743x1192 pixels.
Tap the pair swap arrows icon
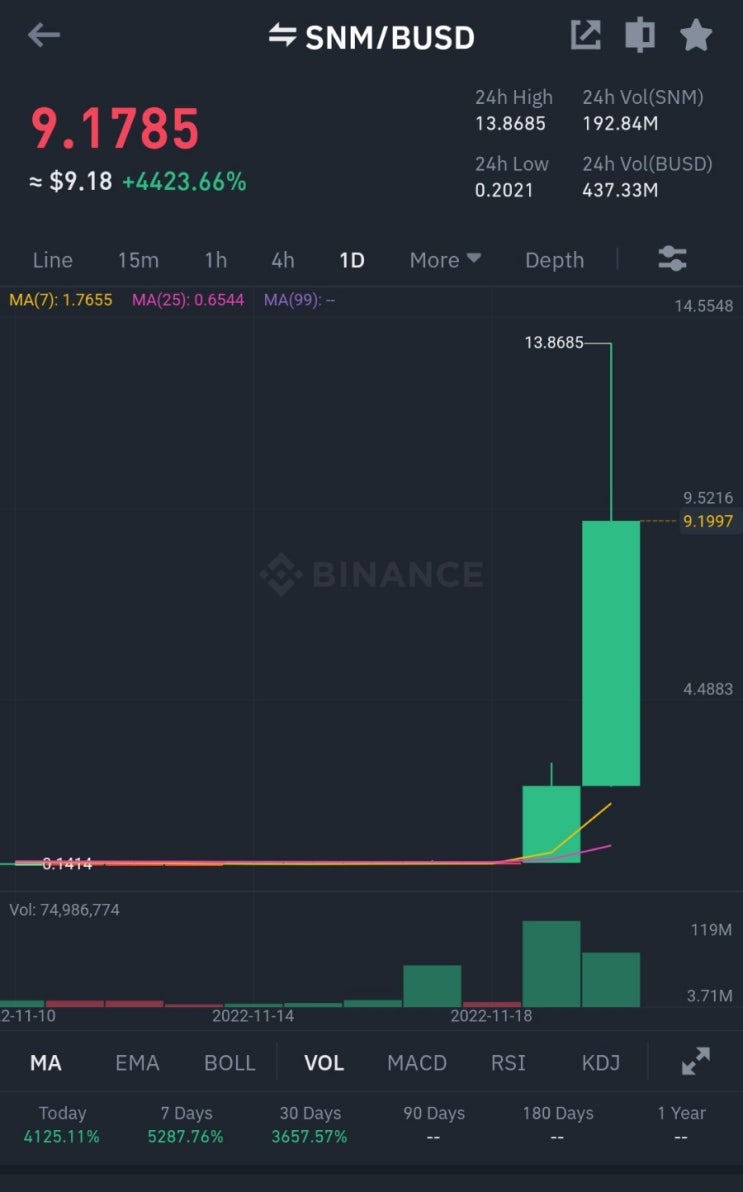pos(282,35)
